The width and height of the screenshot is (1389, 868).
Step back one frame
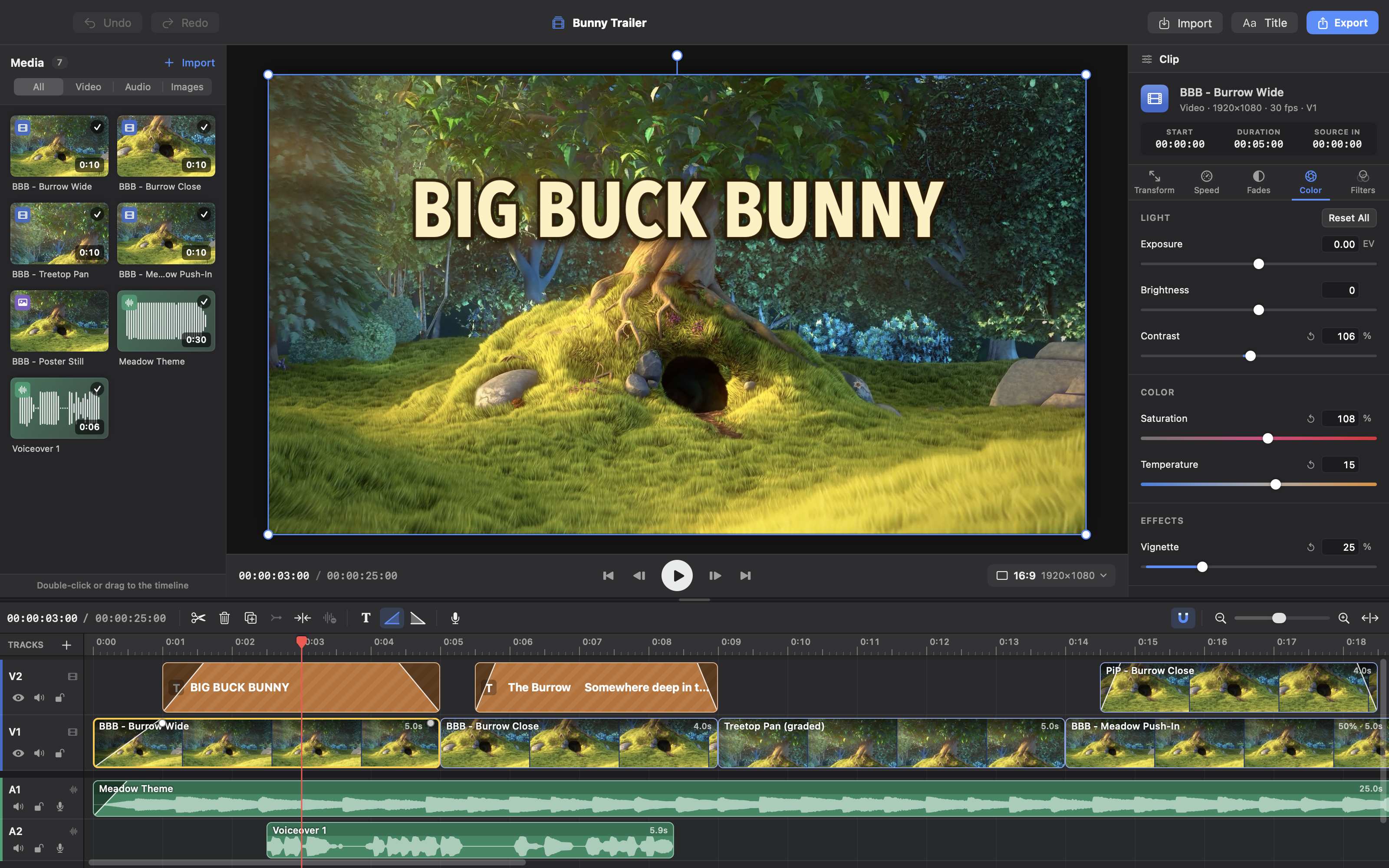(x=639, y=575)
